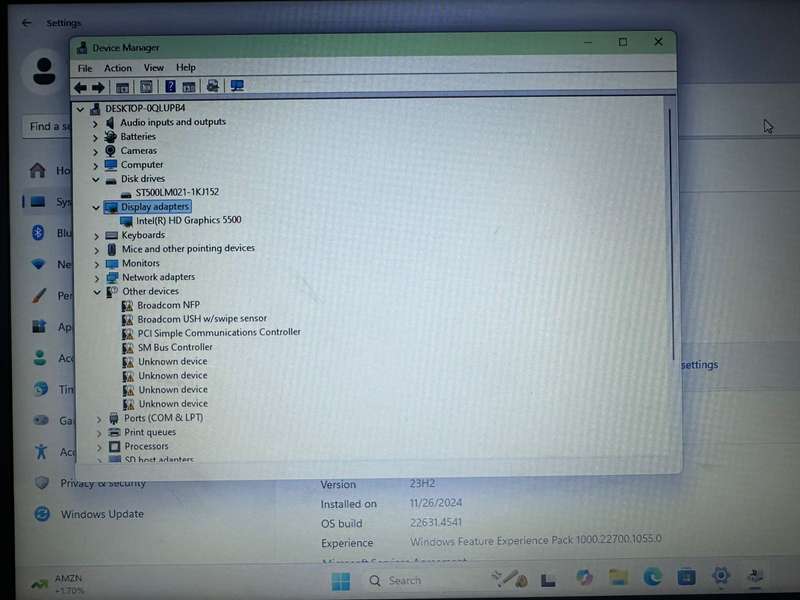Open Settings gear on the taskbar
This screenshot has width=800, height=600.
pyautogui.click(x=721, y=576)
